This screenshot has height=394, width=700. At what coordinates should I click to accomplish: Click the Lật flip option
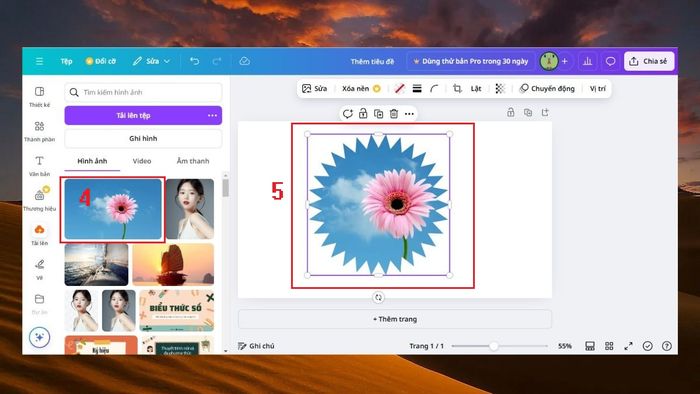[x=476, y=88]
